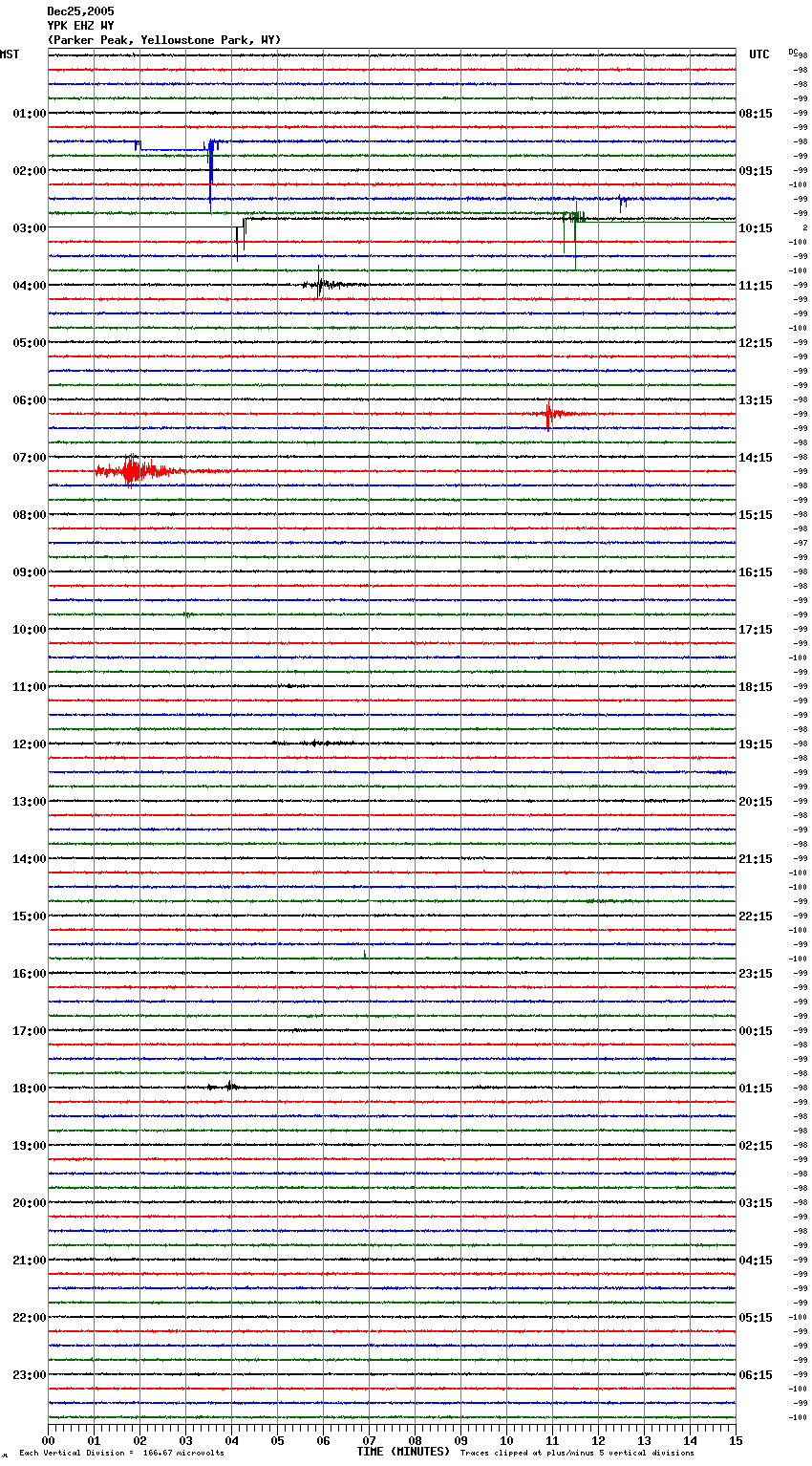Select the 06:00 MST time label
Image resolution: width=812 pixels, height=1466 pixels.
30,400
